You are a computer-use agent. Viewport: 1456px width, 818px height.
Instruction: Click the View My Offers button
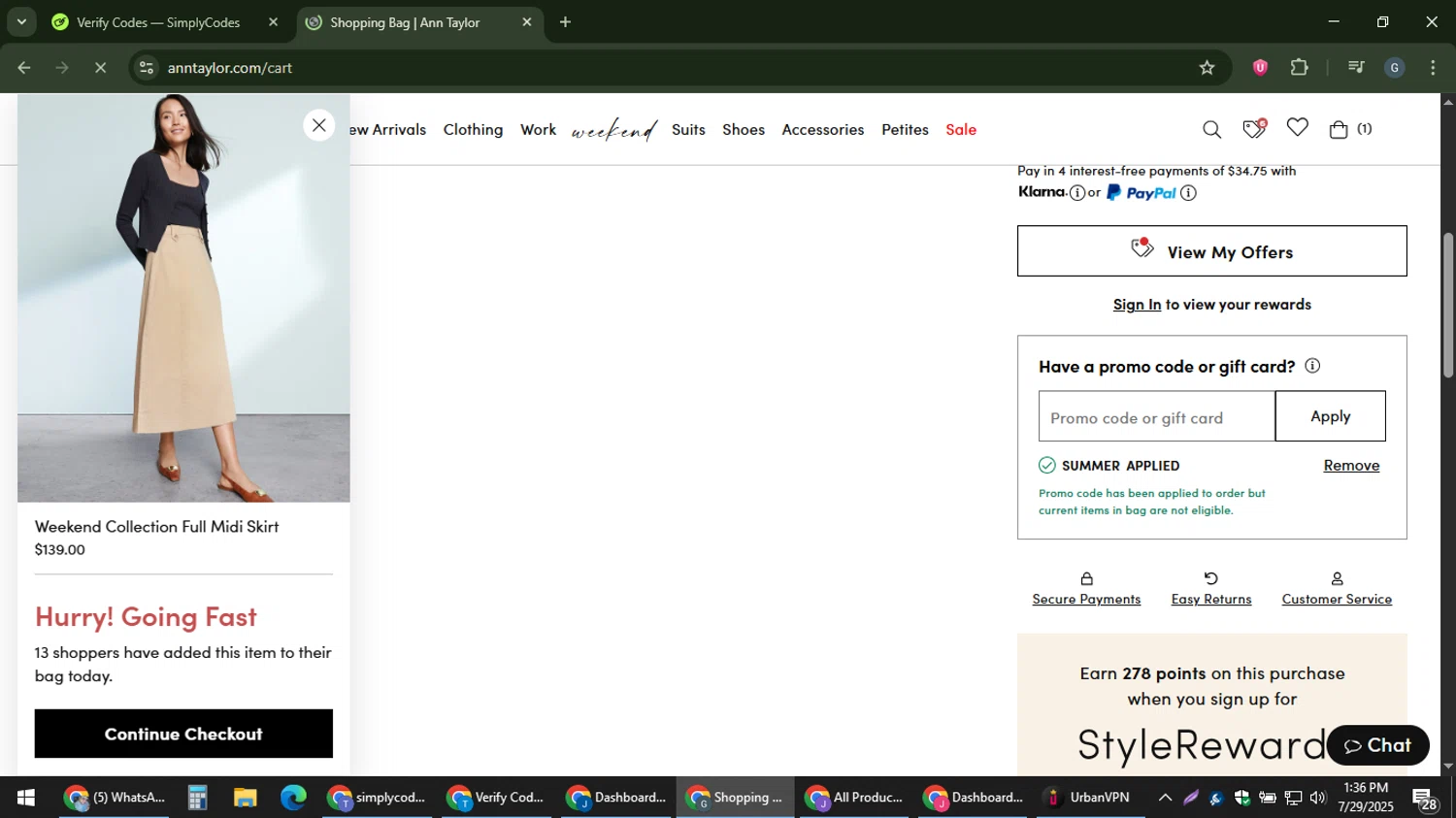[x=1211, y=251]
